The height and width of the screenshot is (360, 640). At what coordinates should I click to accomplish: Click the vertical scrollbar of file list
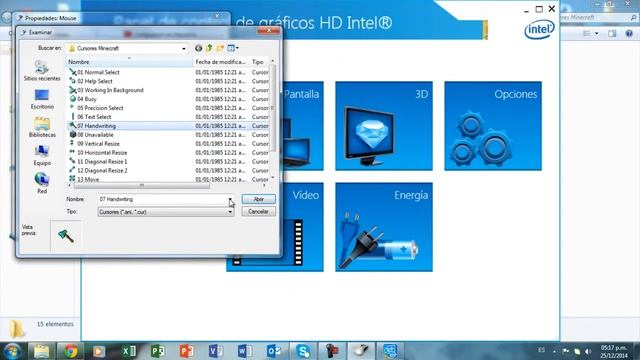tap(273, 108)
